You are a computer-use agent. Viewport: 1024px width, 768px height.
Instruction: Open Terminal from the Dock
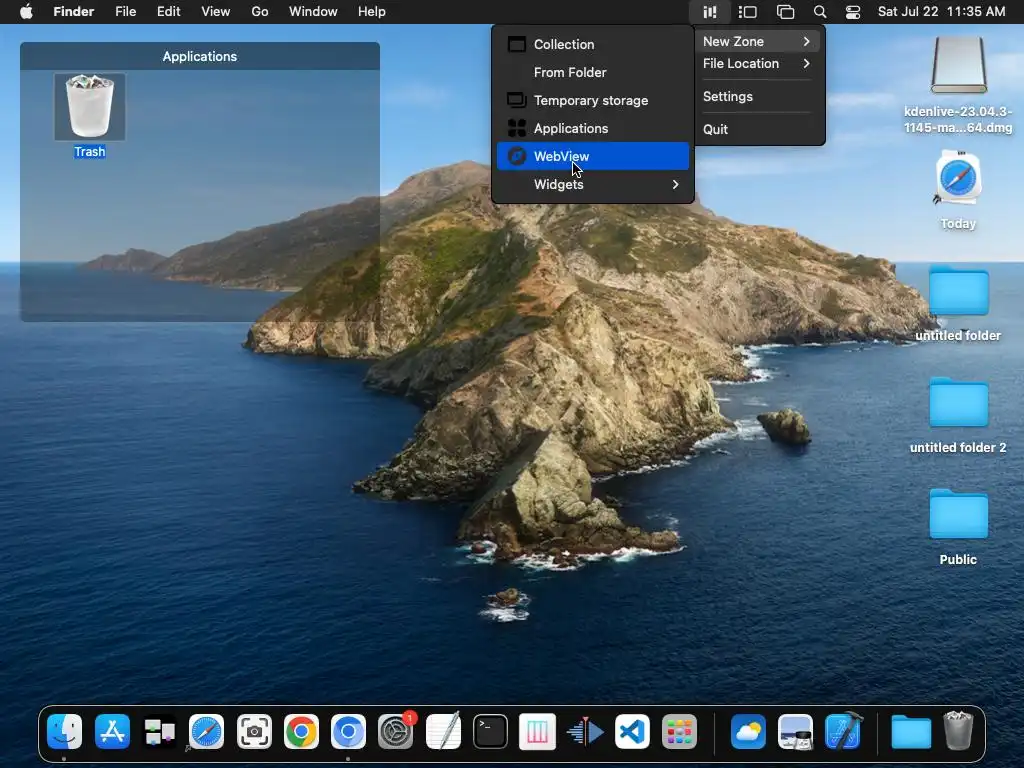pos(490,733)
